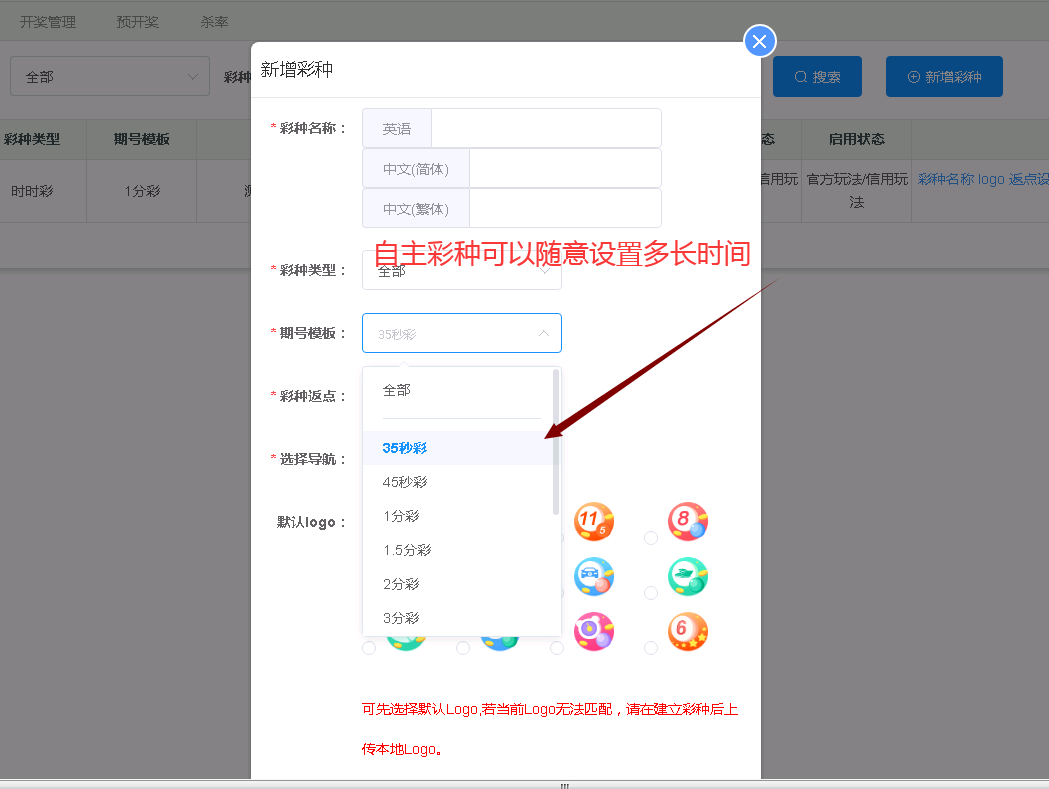Open the 期号模板 dropdown showing 35秒彩
The width and height of the screenshot is (1049, 789).
(461, 333)
